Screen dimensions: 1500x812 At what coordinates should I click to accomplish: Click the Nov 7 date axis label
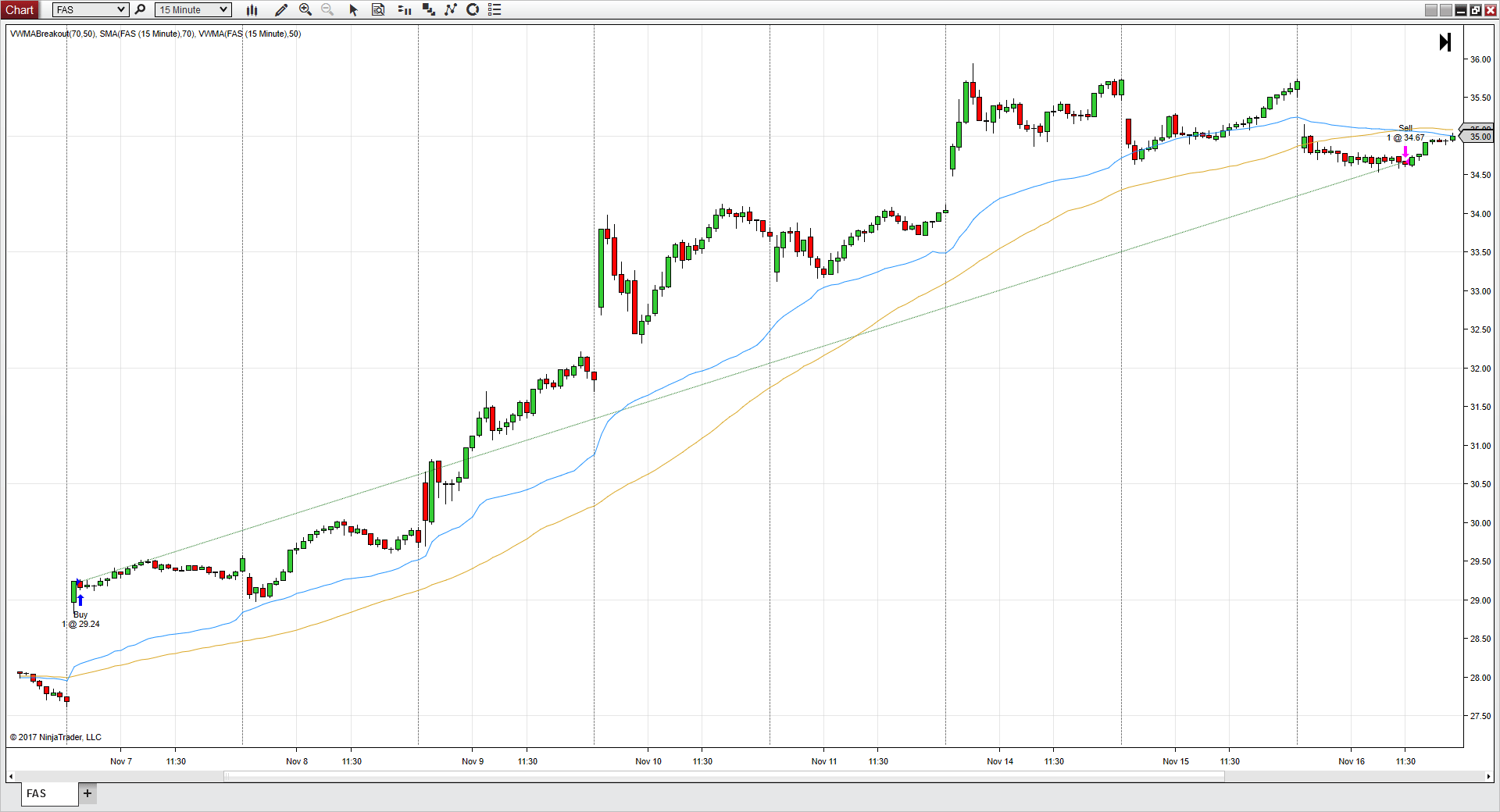pyautogui.click(x=121, y=761)
